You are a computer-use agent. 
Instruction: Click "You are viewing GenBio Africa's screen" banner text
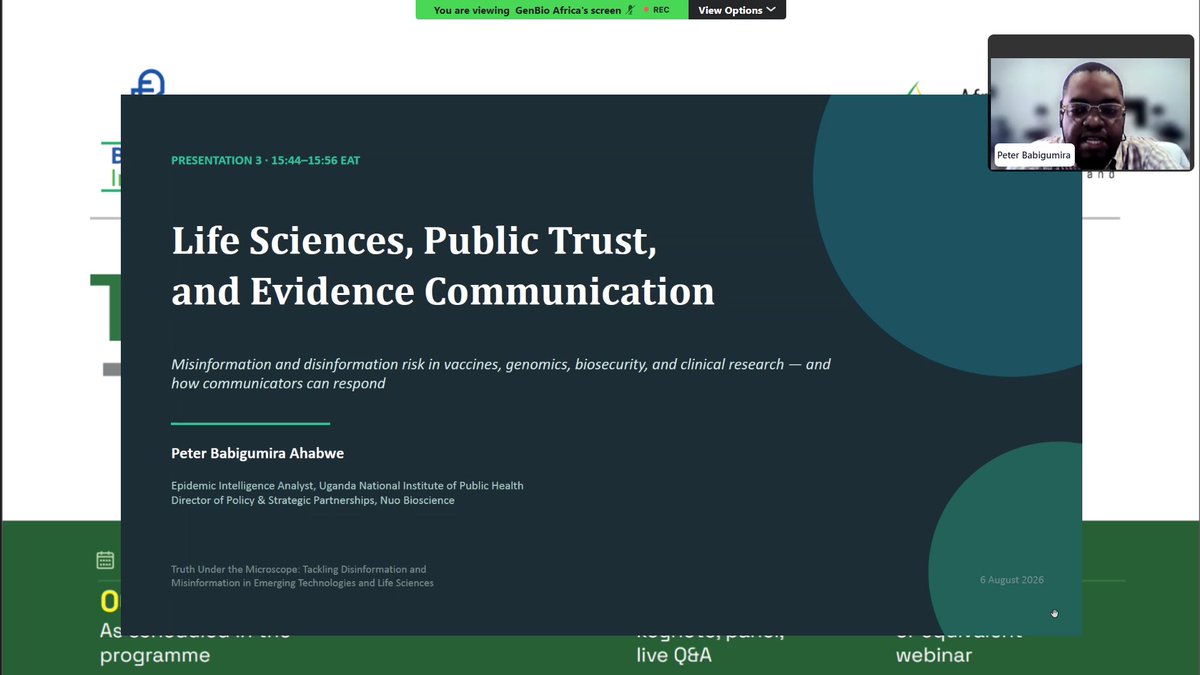(x=527, y=10)
